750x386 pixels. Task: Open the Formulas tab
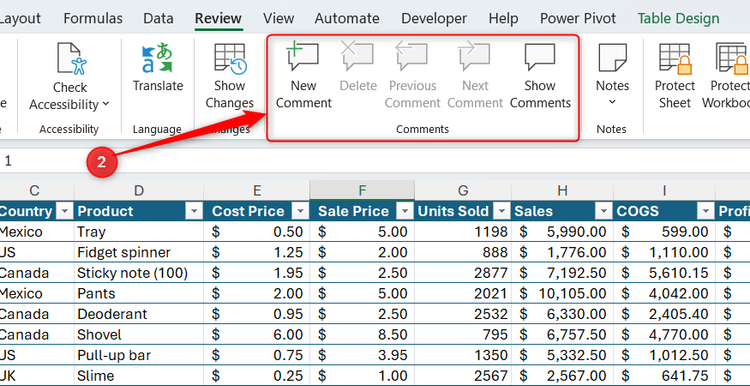[x=93, y=19]
